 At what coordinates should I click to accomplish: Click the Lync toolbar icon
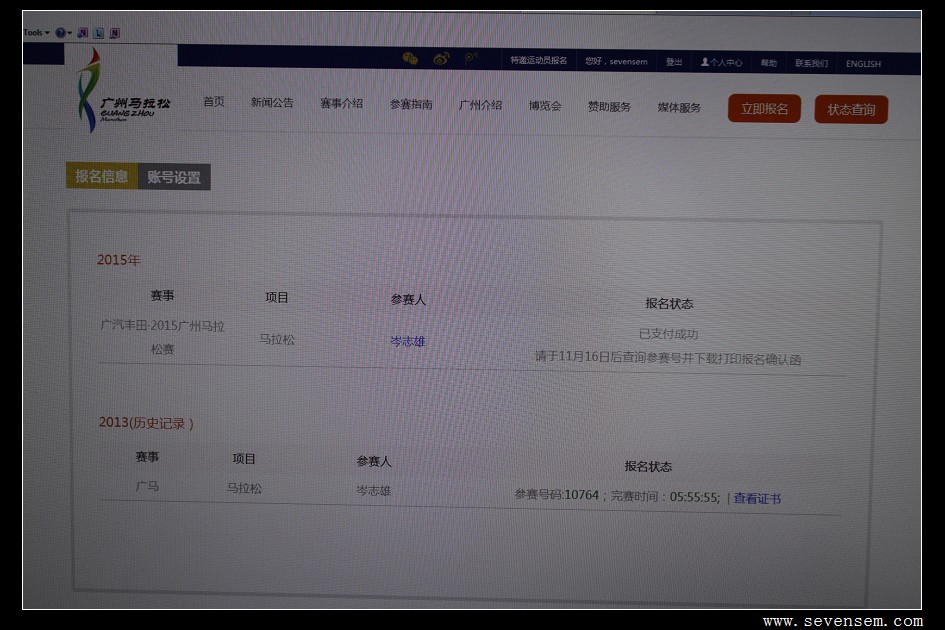point(99,33)
